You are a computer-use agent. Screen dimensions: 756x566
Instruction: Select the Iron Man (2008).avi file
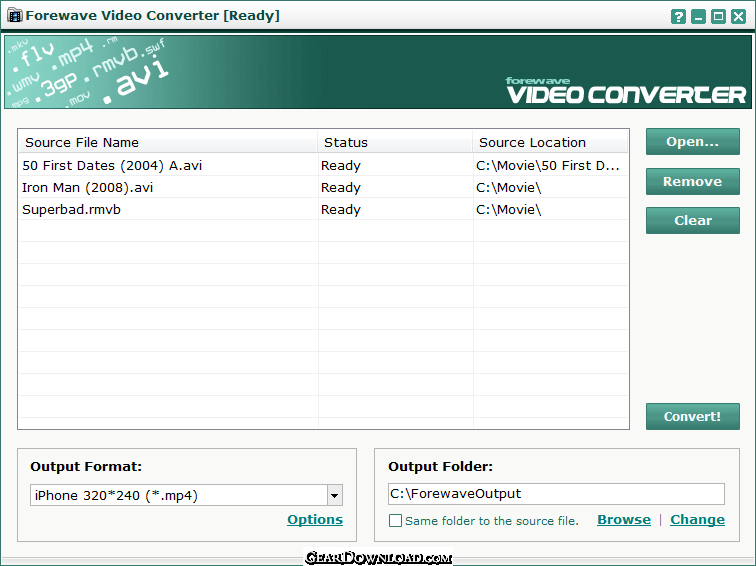point(87,188)
